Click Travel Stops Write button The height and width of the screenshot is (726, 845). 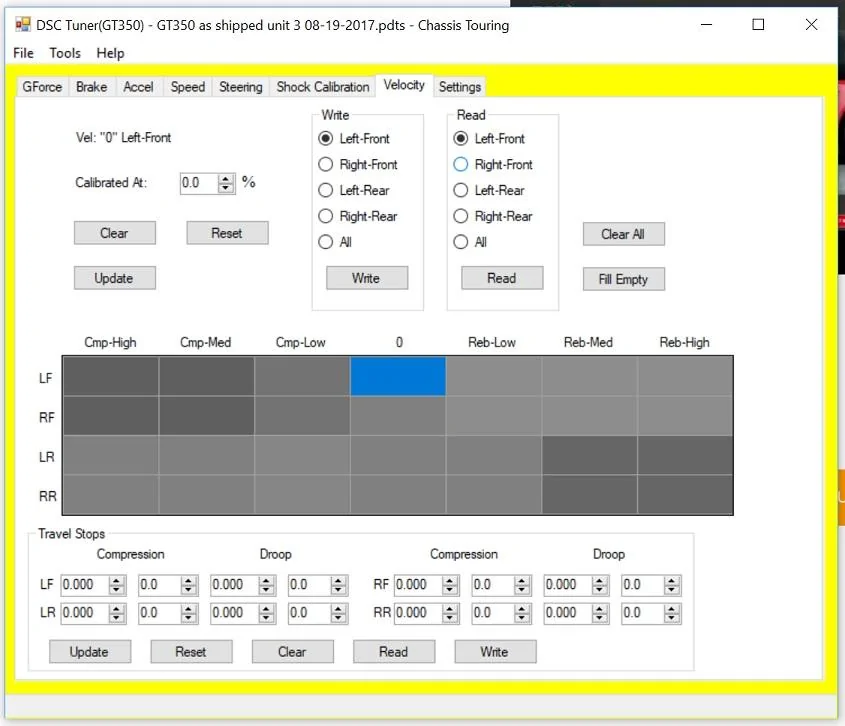[495, 652]
